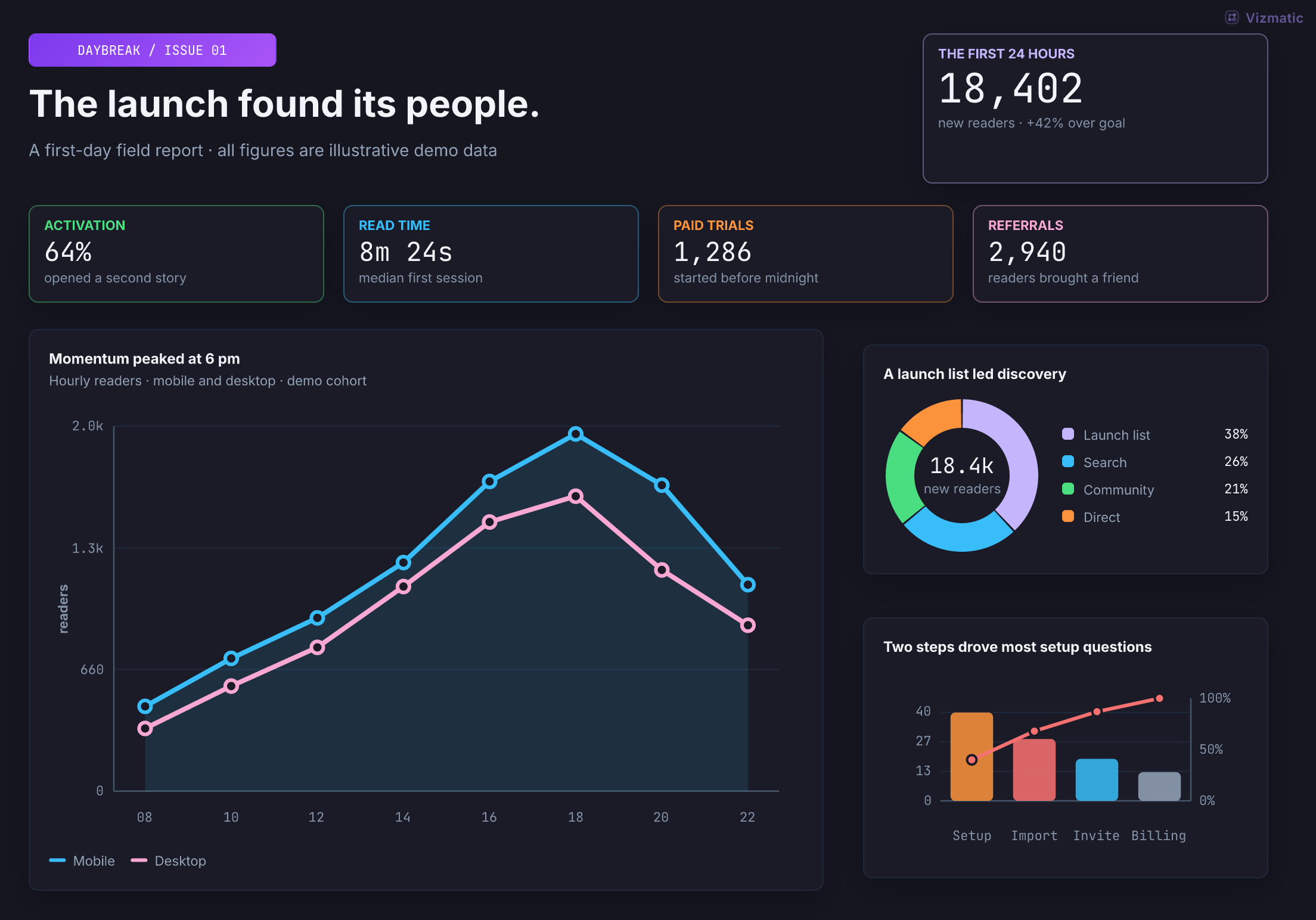1316x920 pixels.
Task: Click the gray Billing bar
Action: pos(1159,786)
